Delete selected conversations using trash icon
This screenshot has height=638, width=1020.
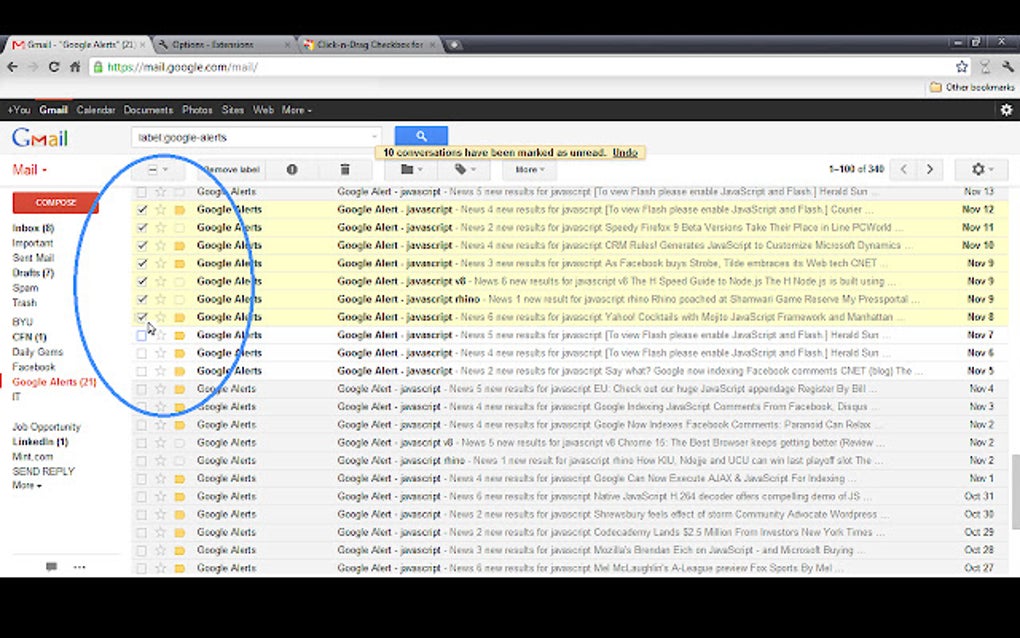[344, 169]
